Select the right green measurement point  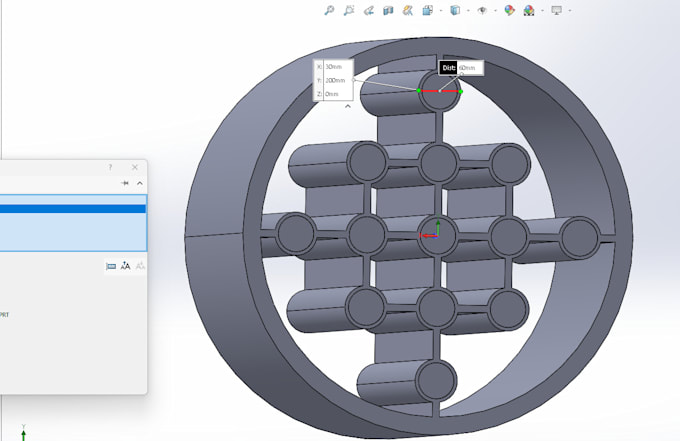pos(461,91)
